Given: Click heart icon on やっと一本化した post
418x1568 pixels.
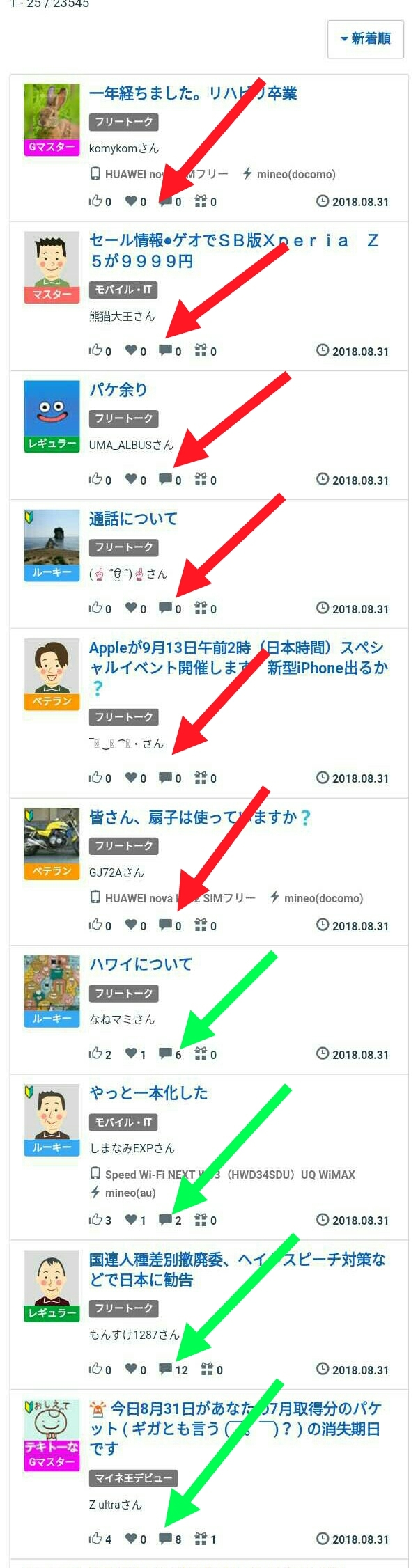Looking at the screenshot, I should pos(131,1218).
